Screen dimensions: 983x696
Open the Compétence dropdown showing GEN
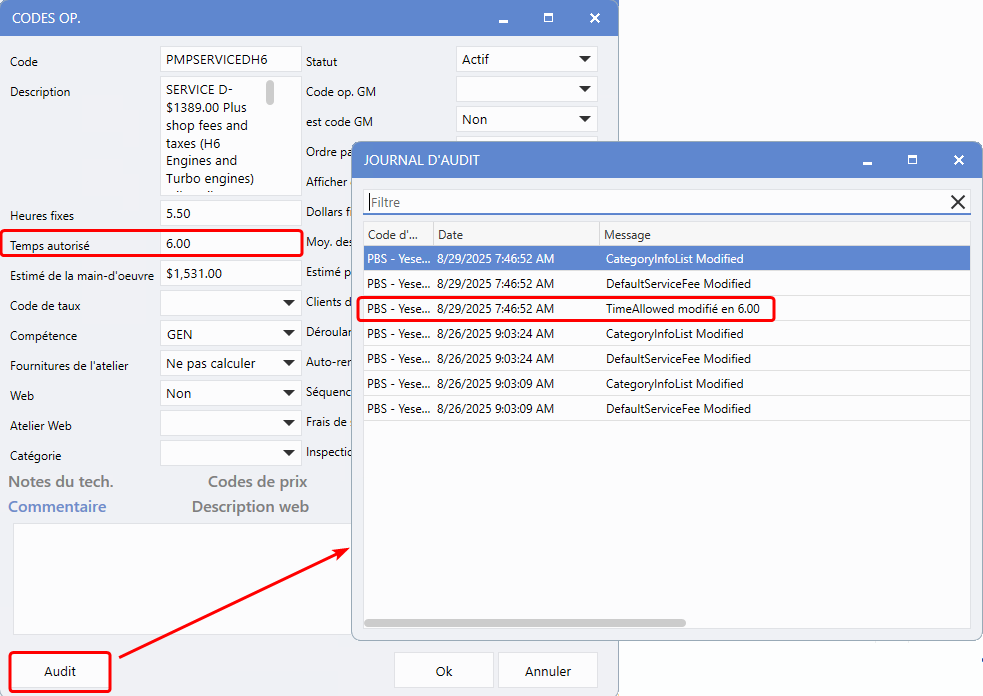289,333
